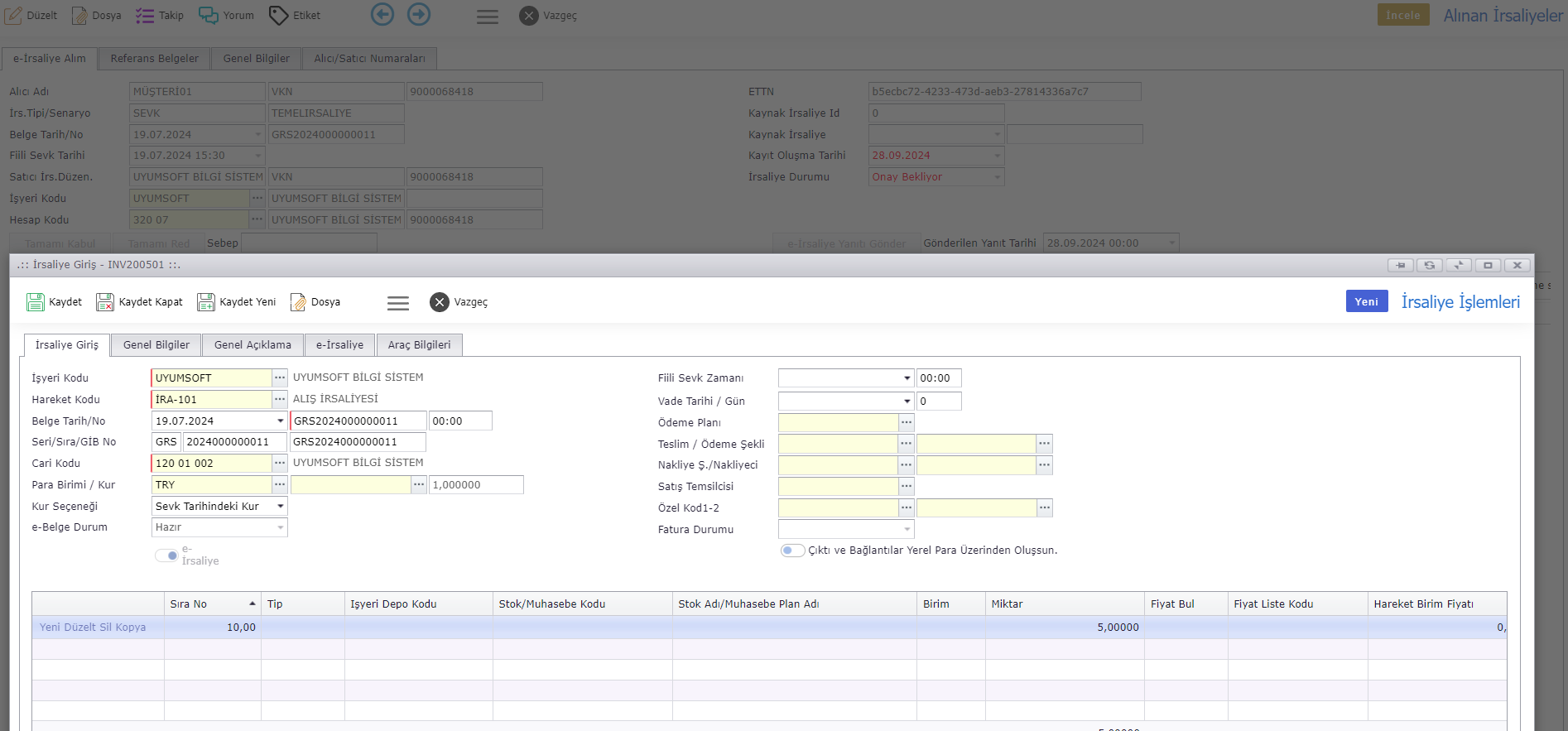The height and width of the screenshot is (731, 1568).
Task: Open e-Belge Durum dropdown
Action: click(x=281, y=527)
